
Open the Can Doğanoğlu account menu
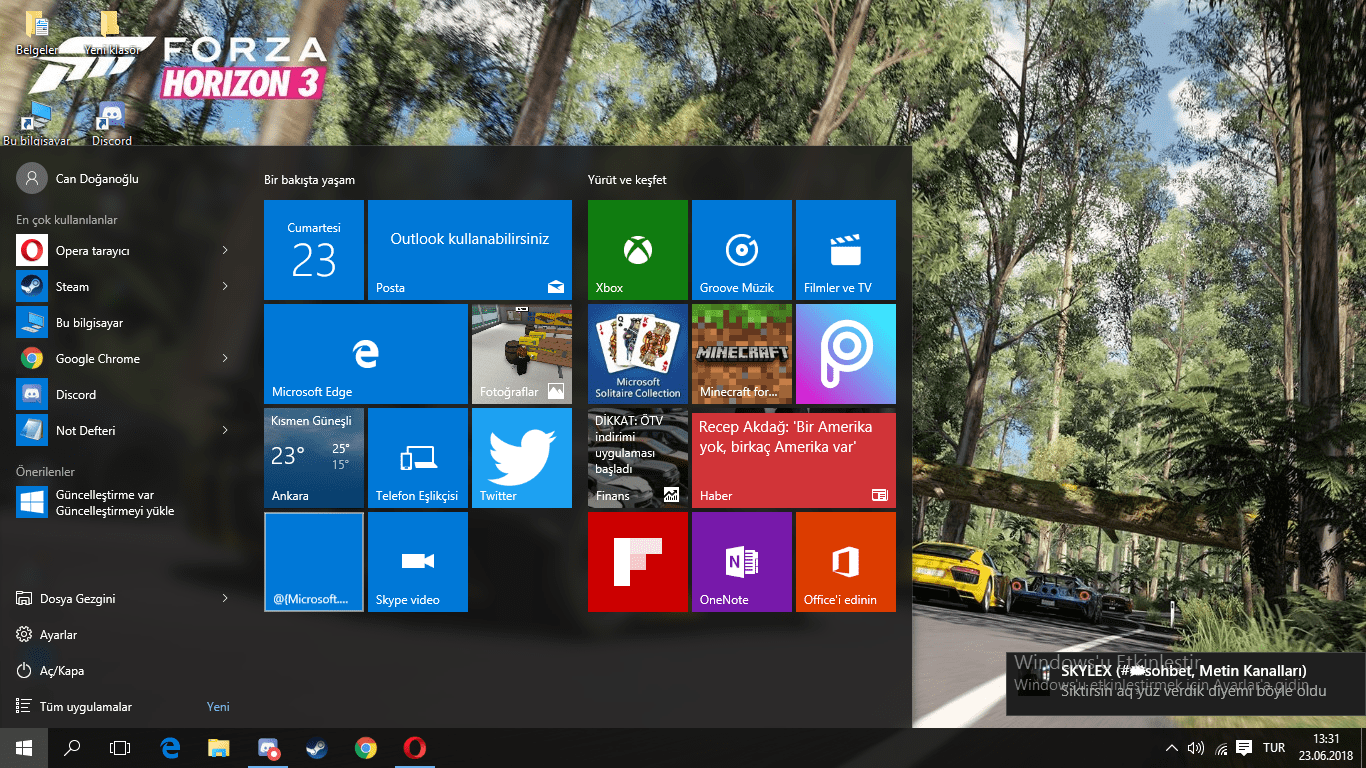coord(78,178)
